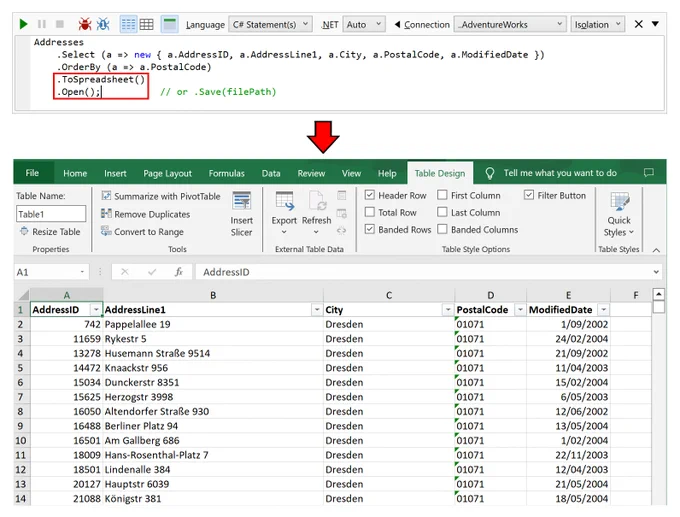Toggle the Header Row checkbox
The width and height of the screenshot is (680, 517).
(369, 195)
